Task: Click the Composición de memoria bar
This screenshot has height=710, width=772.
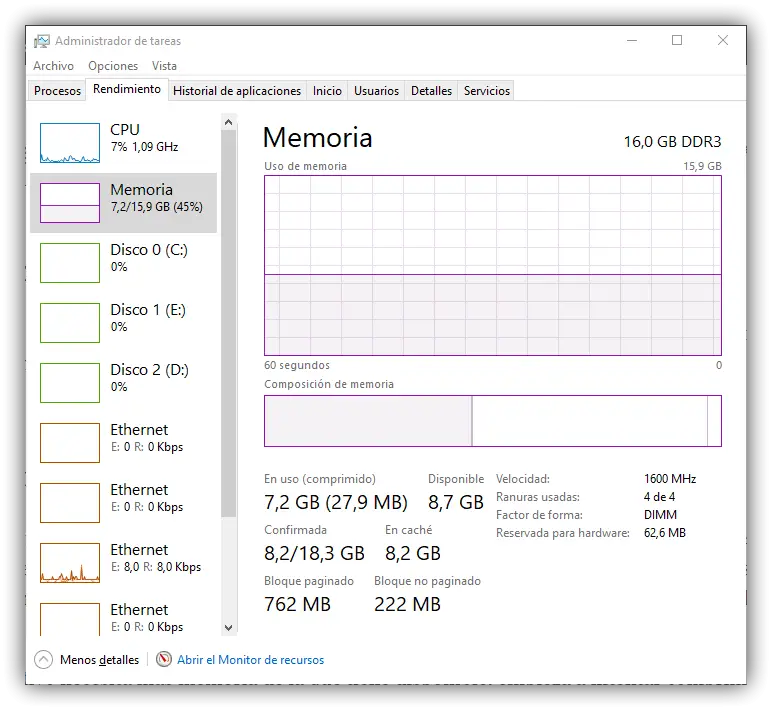Action: [x=492, y=421]
